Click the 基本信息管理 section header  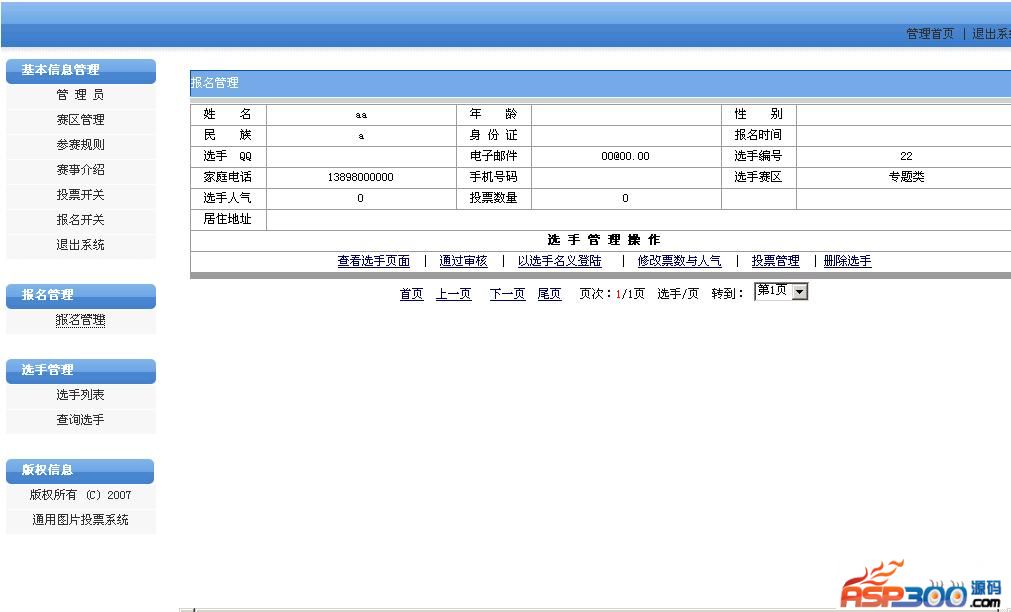pos(81,70)
